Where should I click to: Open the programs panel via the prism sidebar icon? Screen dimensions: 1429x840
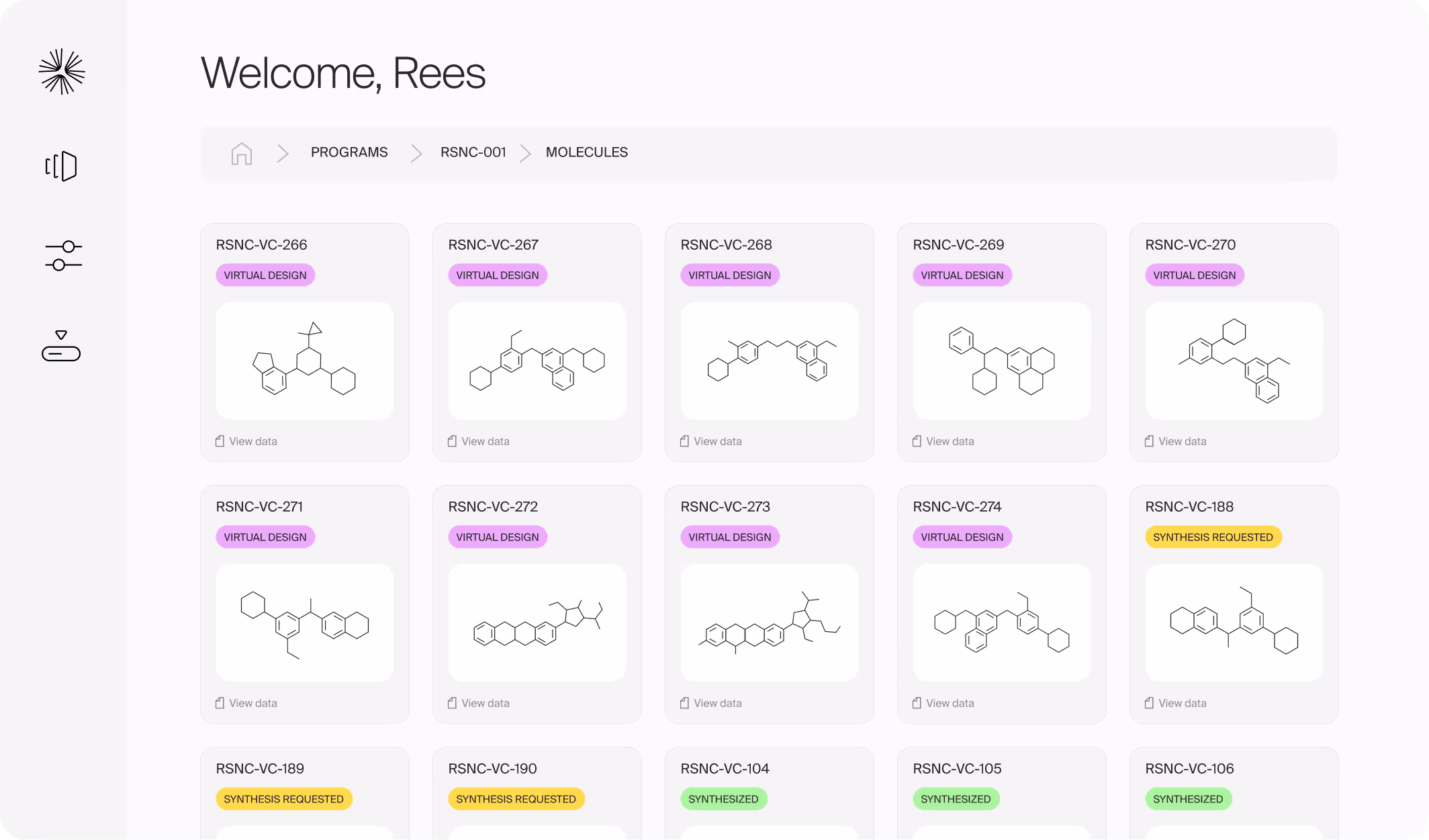point(62,166)
